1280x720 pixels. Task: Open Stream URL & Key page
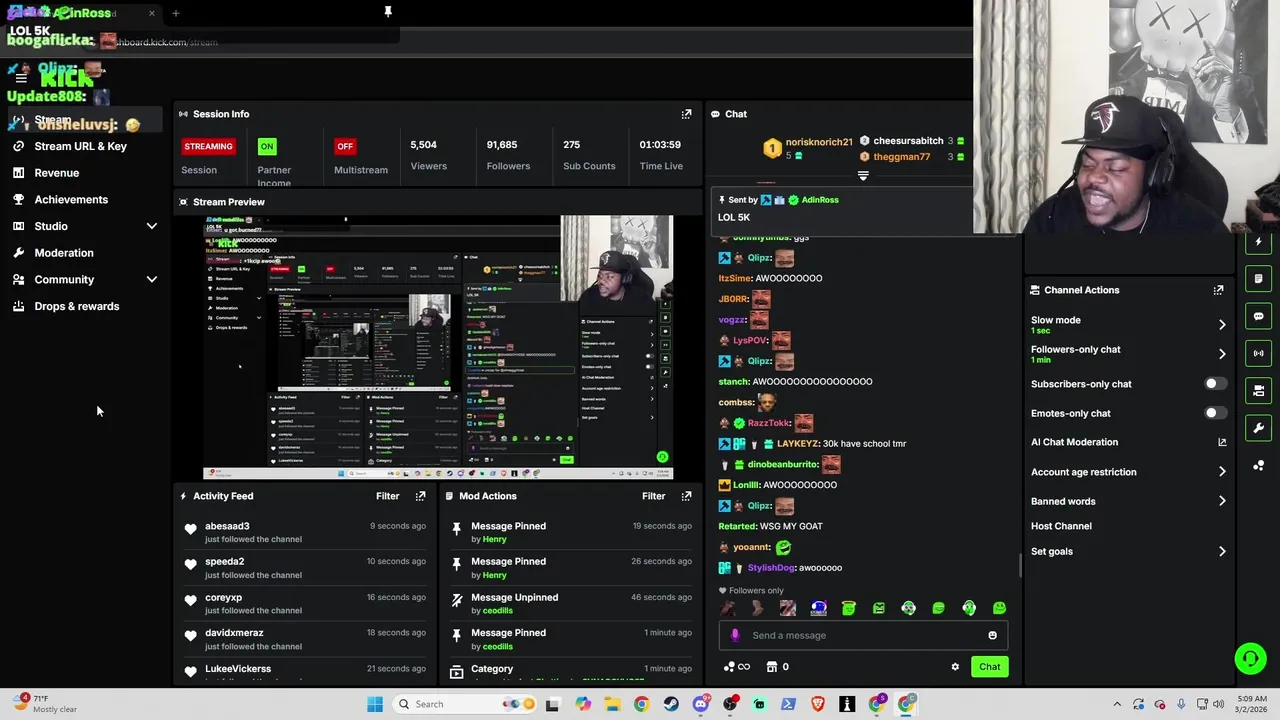point(80,146)
